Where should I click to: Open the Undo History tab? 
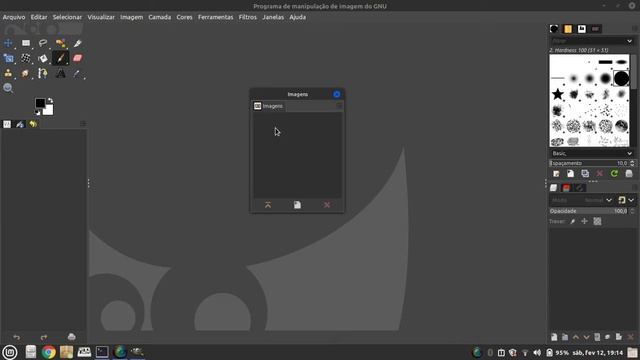click(x=33, y=124)
